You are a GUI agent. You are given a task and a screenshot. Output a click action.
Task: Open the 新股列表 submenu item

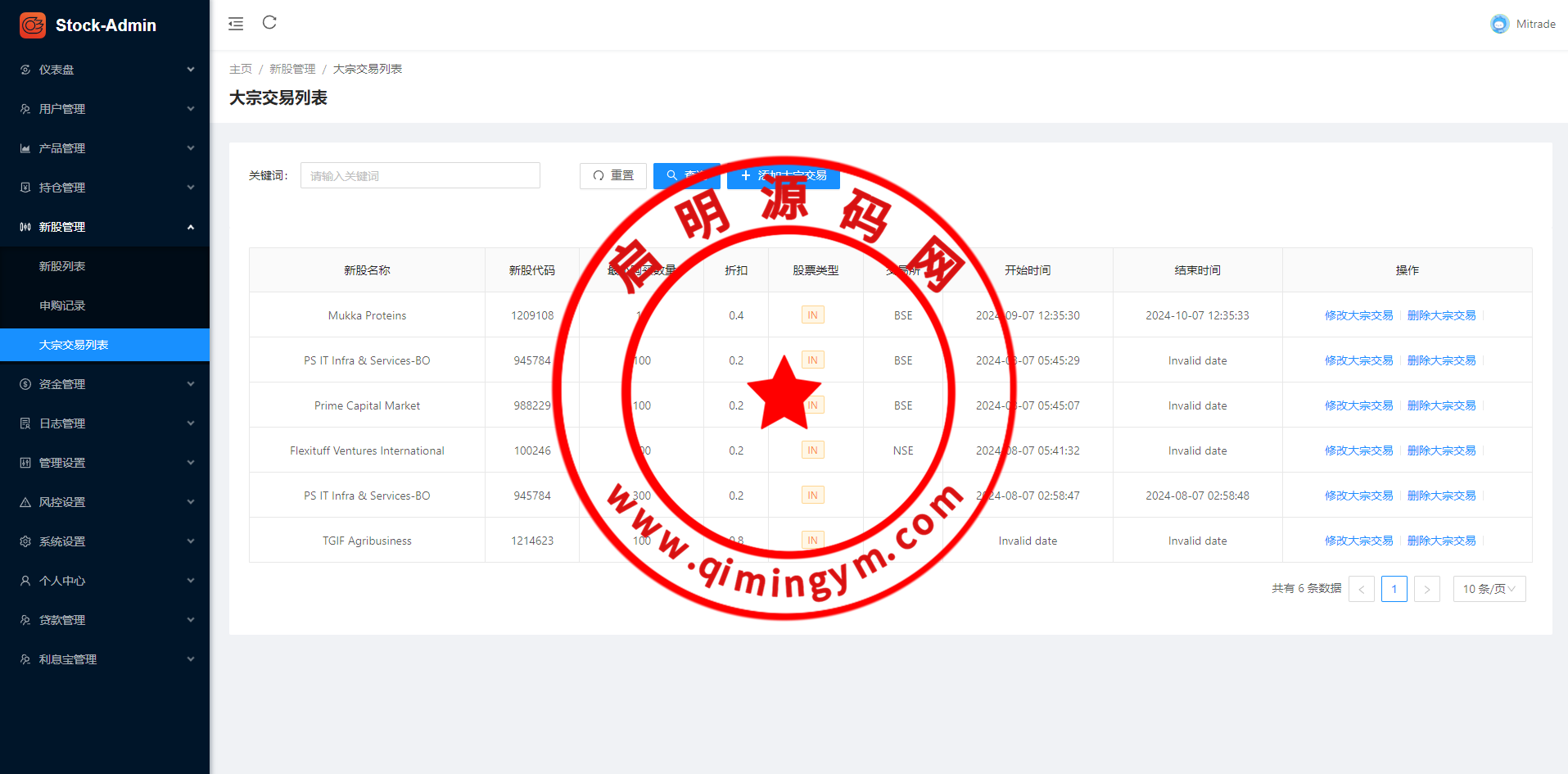[62, 266]
